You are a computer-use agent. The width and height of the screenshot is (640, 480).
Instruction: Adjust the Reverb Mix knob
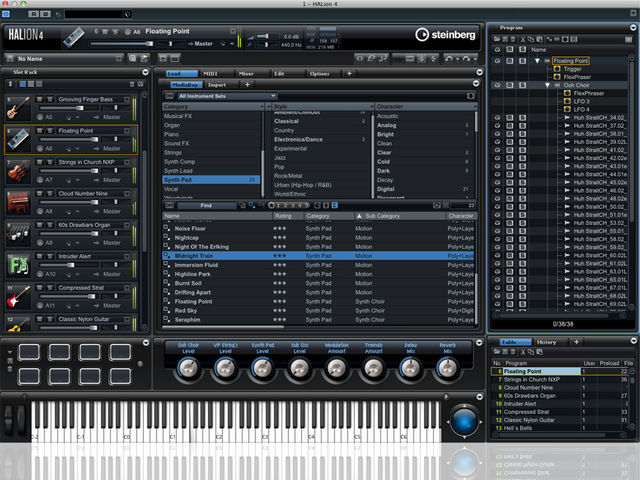[x=447, y=368]
